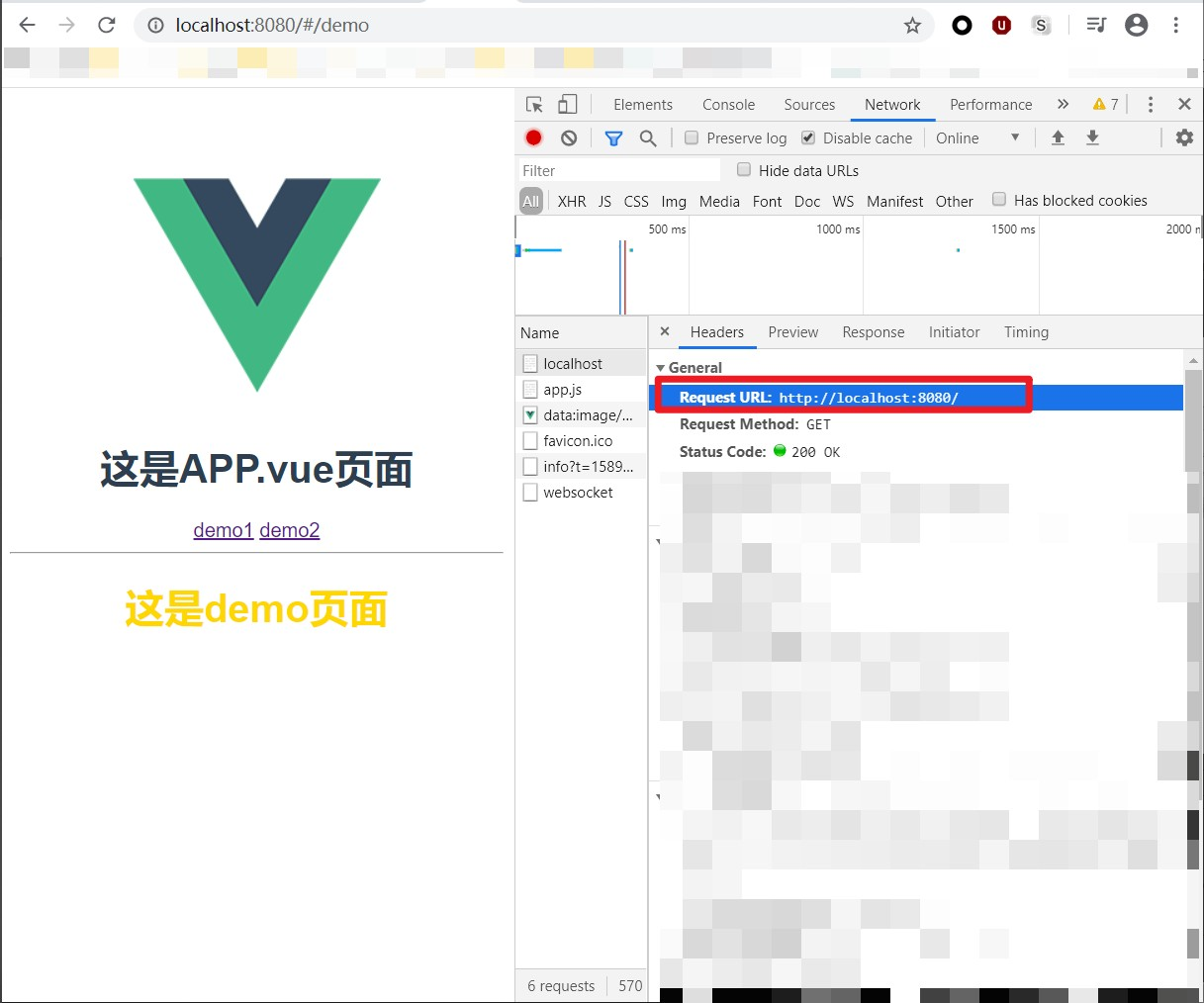Viewport: 1204px width, 1003px height.
Task: Open network settings gear icon
Action: (x=1184, y=137)
